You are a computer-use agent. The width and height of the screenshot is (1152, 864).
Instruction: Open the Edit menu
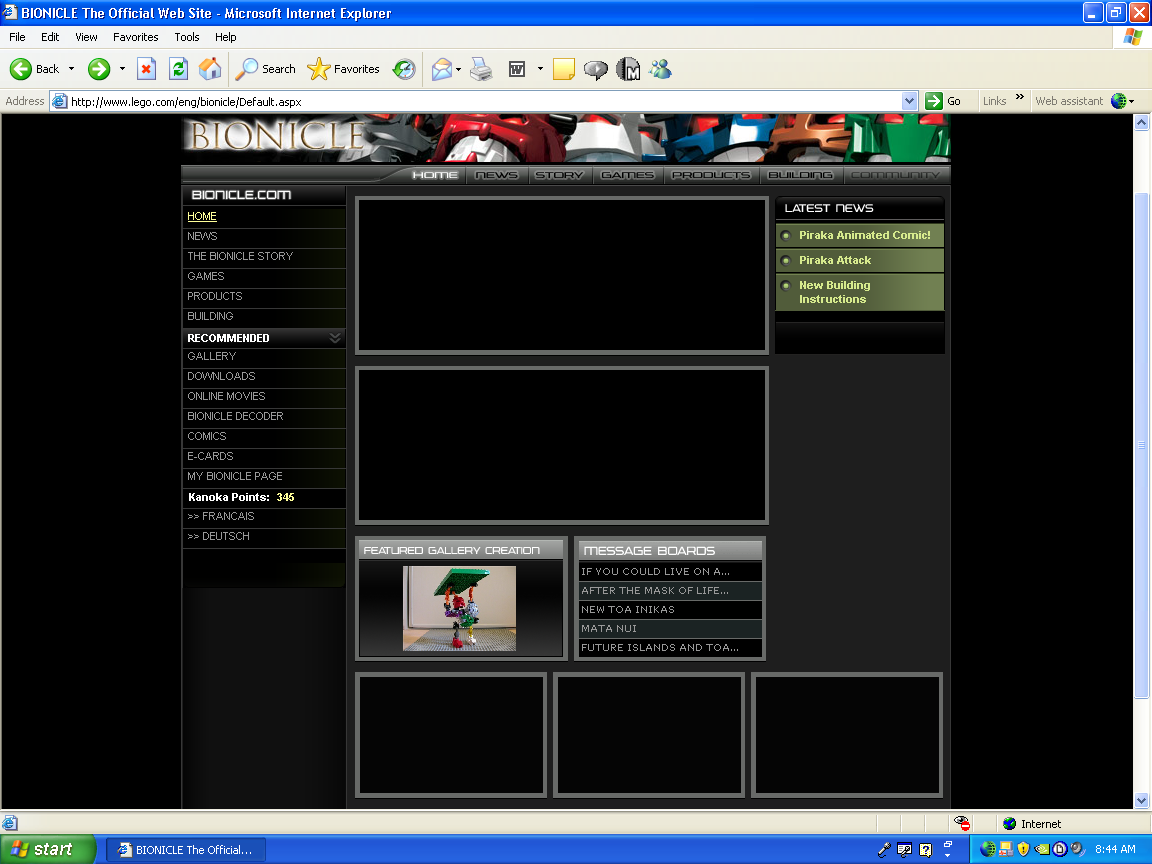50,37
